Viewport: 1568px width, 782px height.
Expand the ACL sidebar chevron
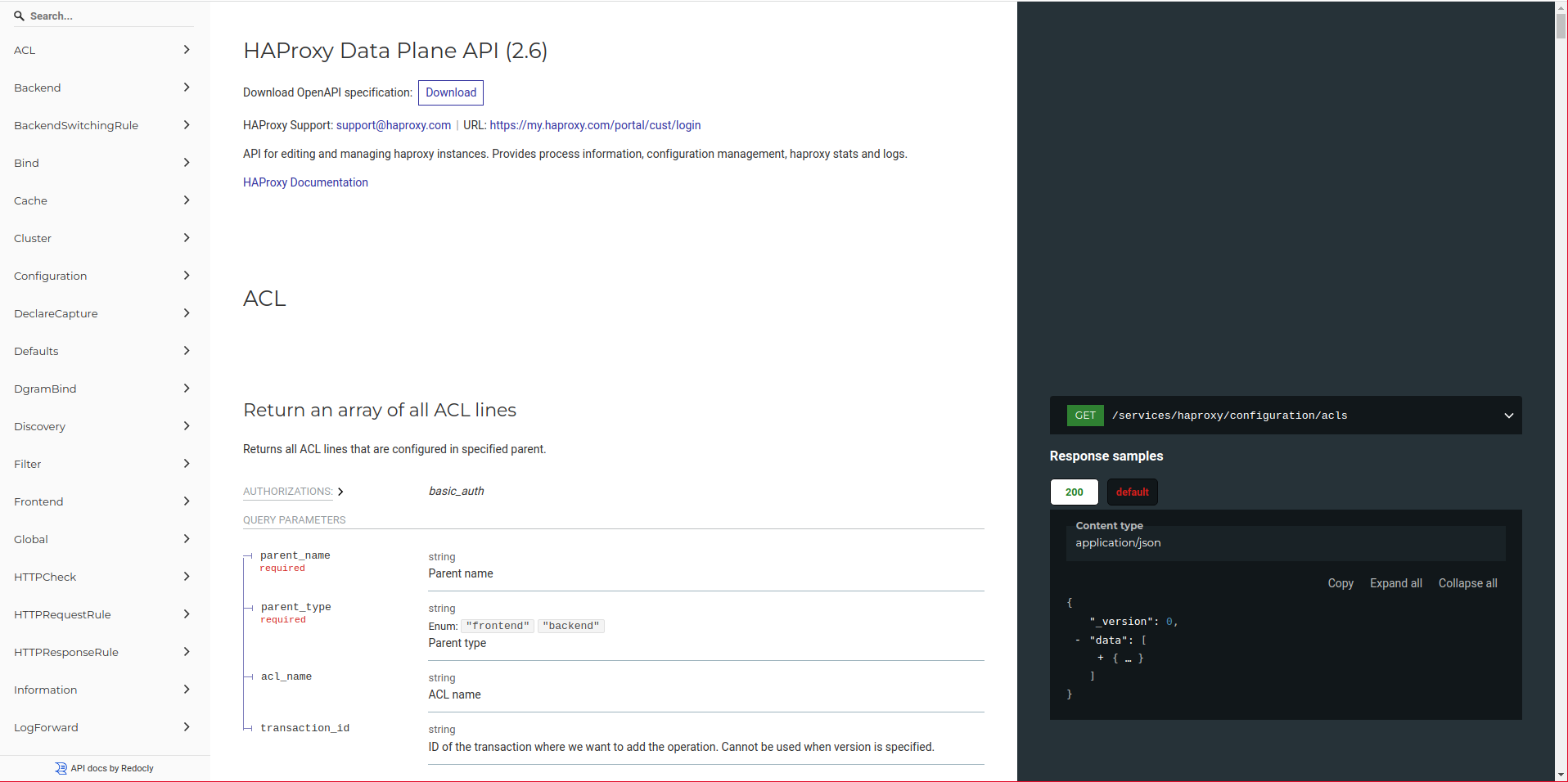187,50
